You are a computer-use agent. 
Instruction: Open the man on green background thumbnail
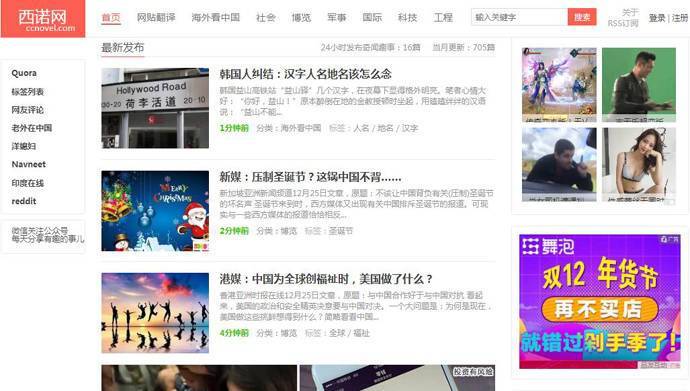coord(639,84)
